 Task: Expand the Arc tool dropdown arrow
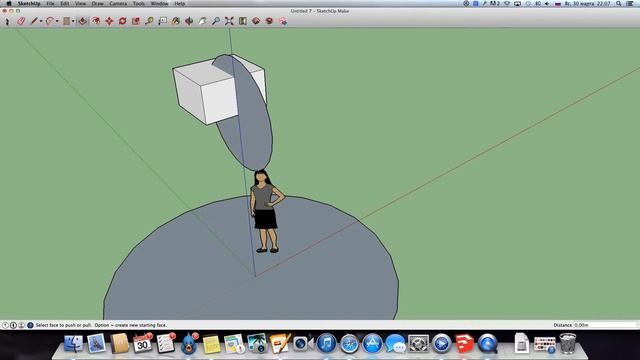[57, 22]
